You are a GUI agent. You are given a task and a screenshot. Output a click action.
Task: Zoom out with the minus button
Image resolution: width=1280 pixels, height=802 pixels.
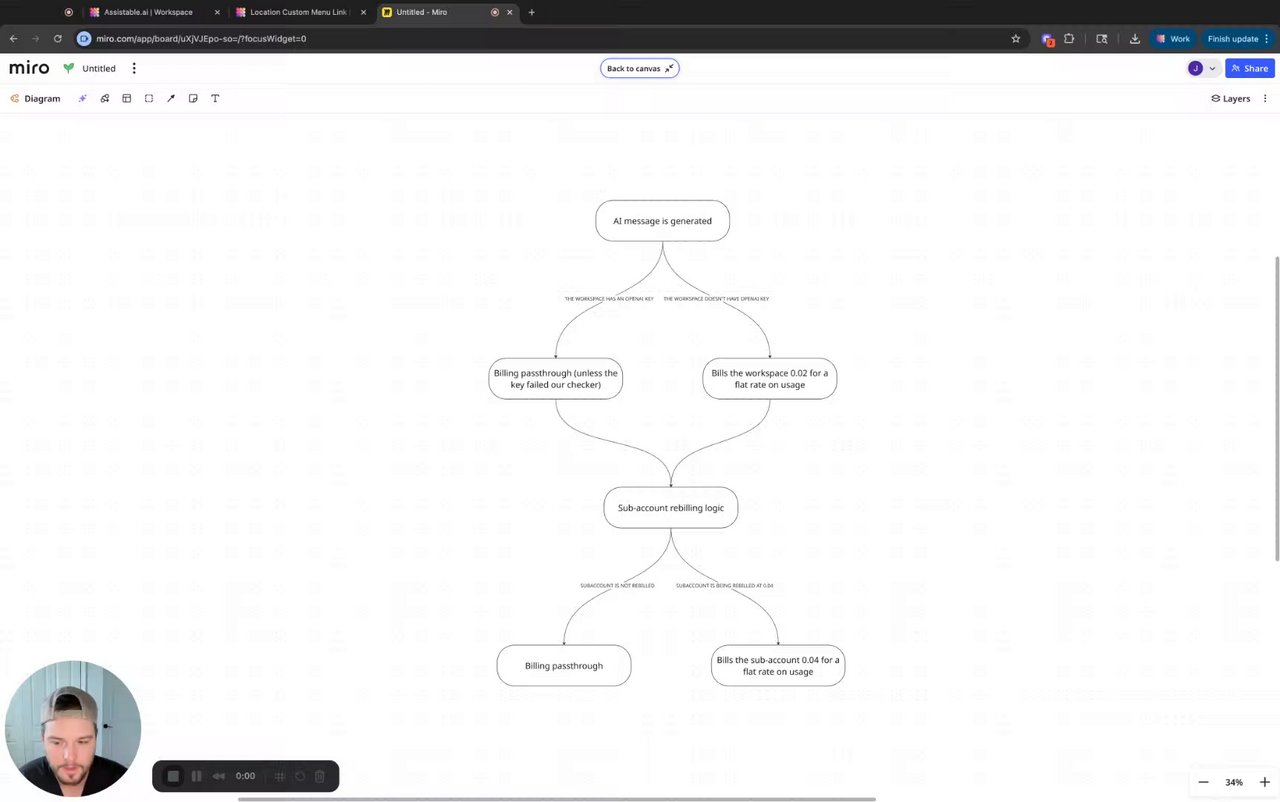1203,782
